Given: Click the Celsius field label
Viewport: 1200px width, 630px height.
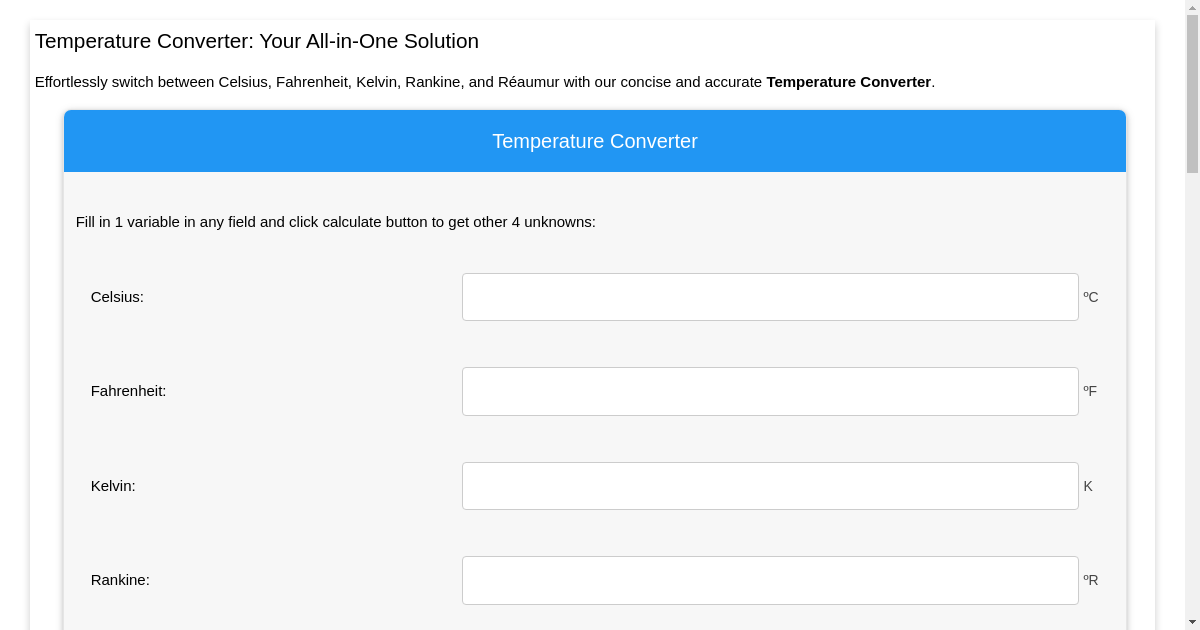Looking at the screenshot, I should (117, 296).
